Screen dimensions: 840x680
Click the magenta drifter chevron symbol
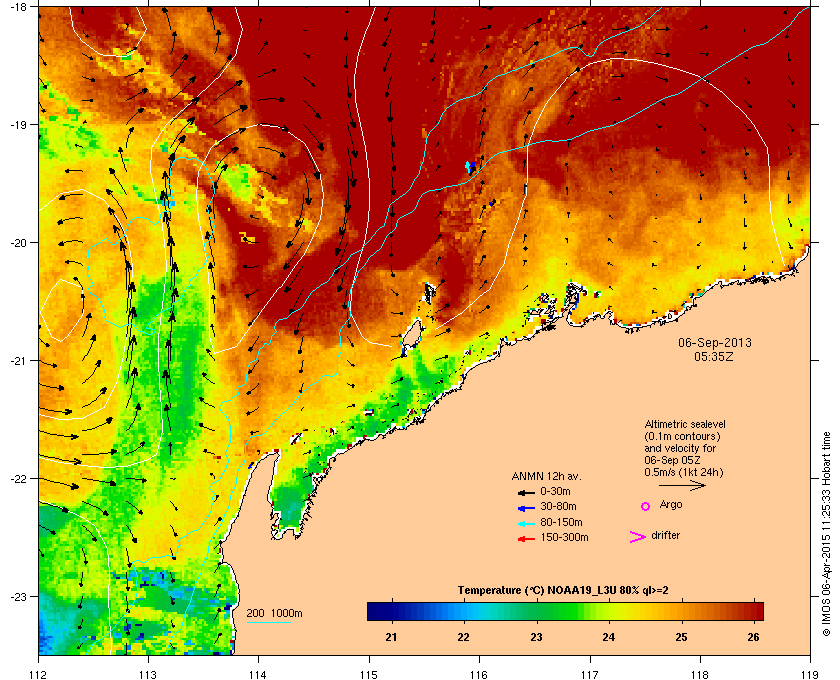(638, 537)
